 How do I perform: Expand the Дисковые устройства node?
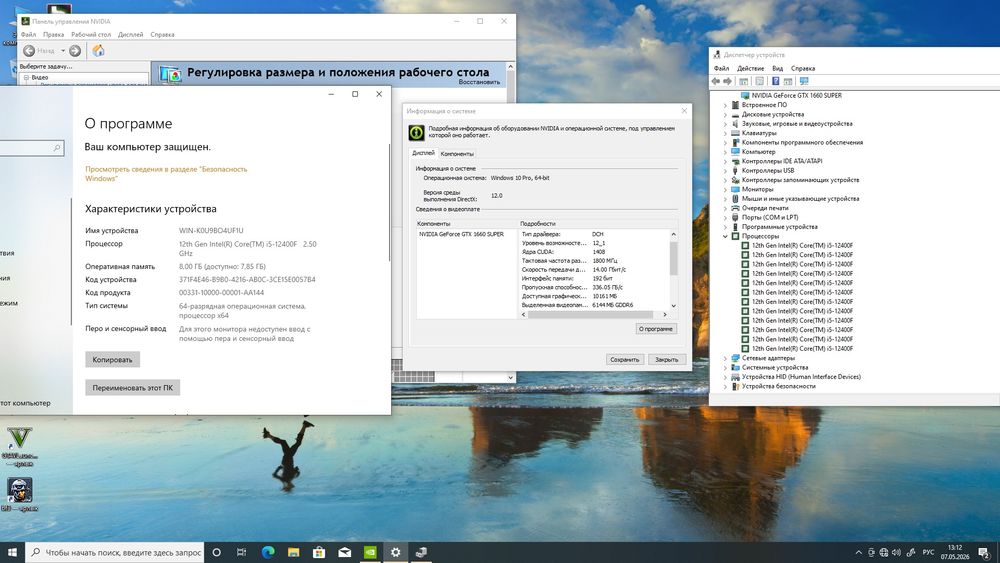[725, 115]
